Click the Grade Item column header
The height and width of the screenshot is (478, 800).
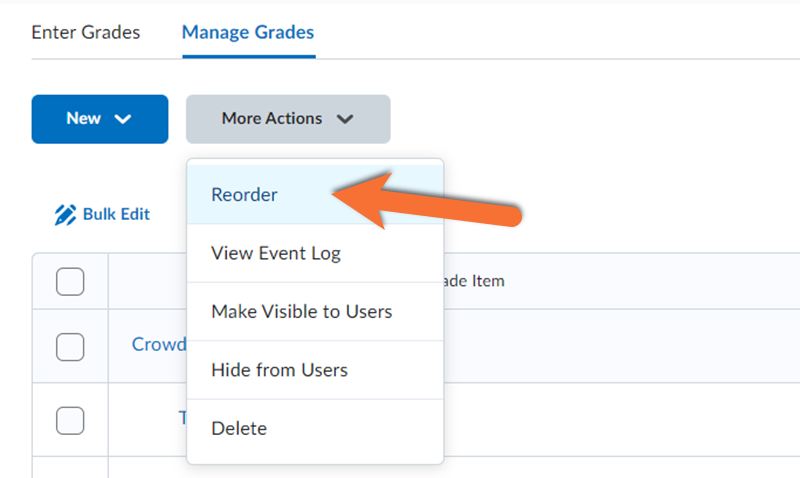(x=474, y=282)
